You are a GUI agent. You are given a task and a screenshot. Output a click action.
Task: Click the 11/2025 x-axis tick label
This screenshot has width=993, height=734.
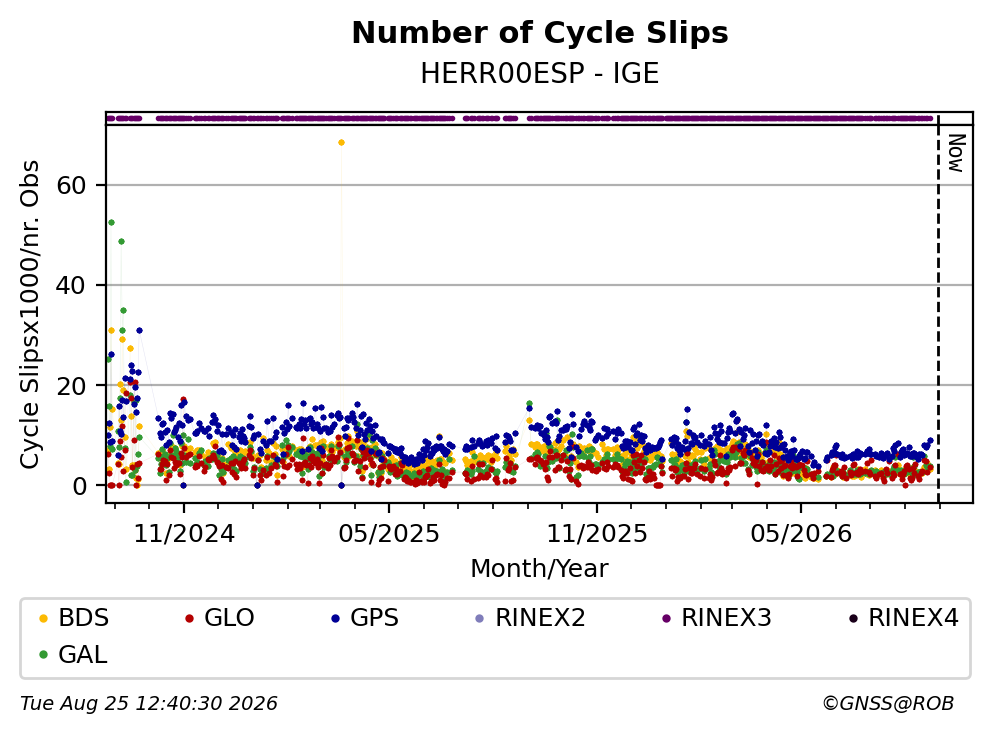(x=597, y=534)
